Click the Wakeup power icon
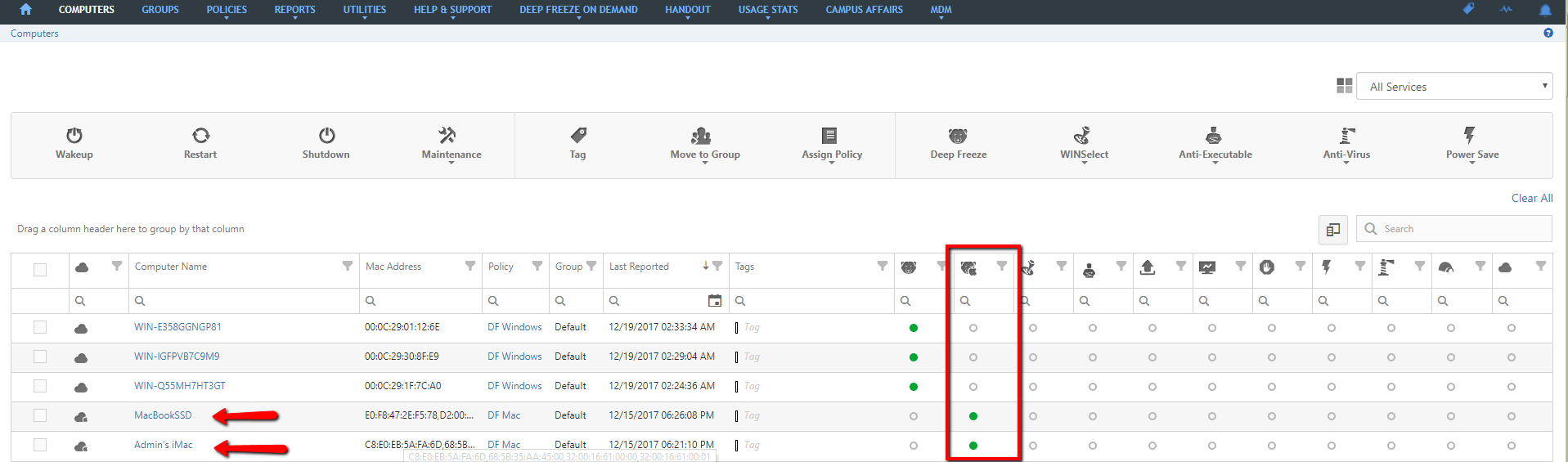 pos(74,135)
